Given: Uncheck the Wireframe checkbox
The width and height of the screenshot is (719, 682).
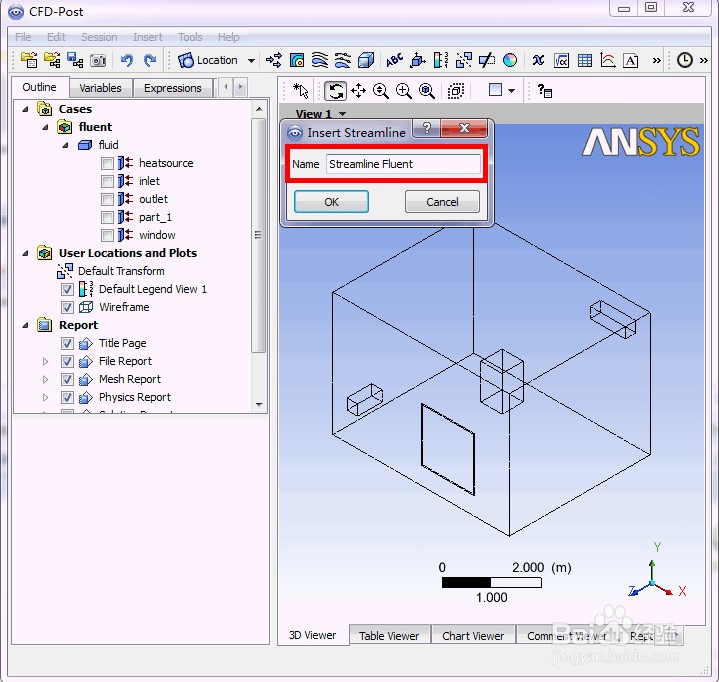Looking at the screenshot, I should (67, 307).
